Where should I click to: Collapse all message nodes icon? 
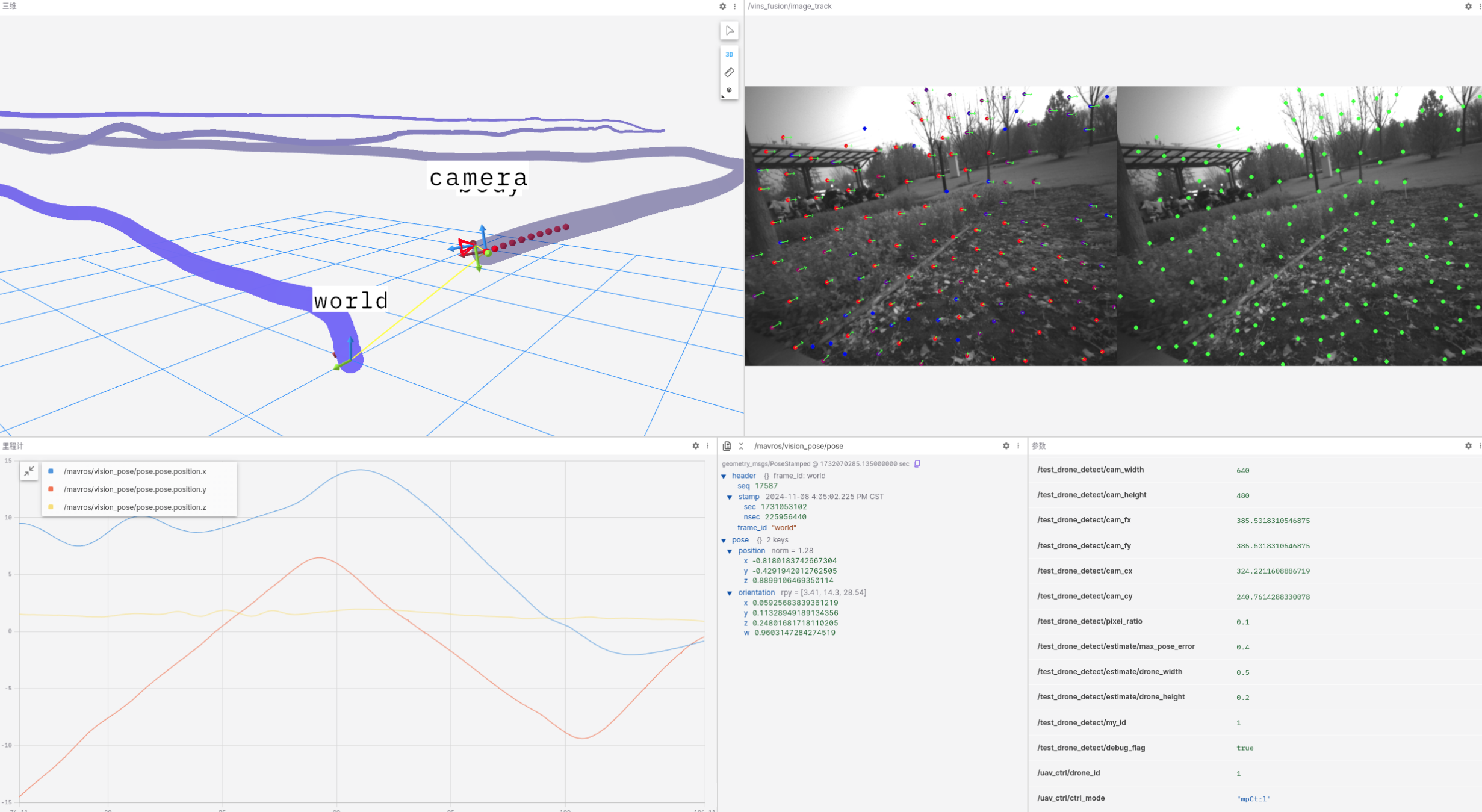[741, 446]
